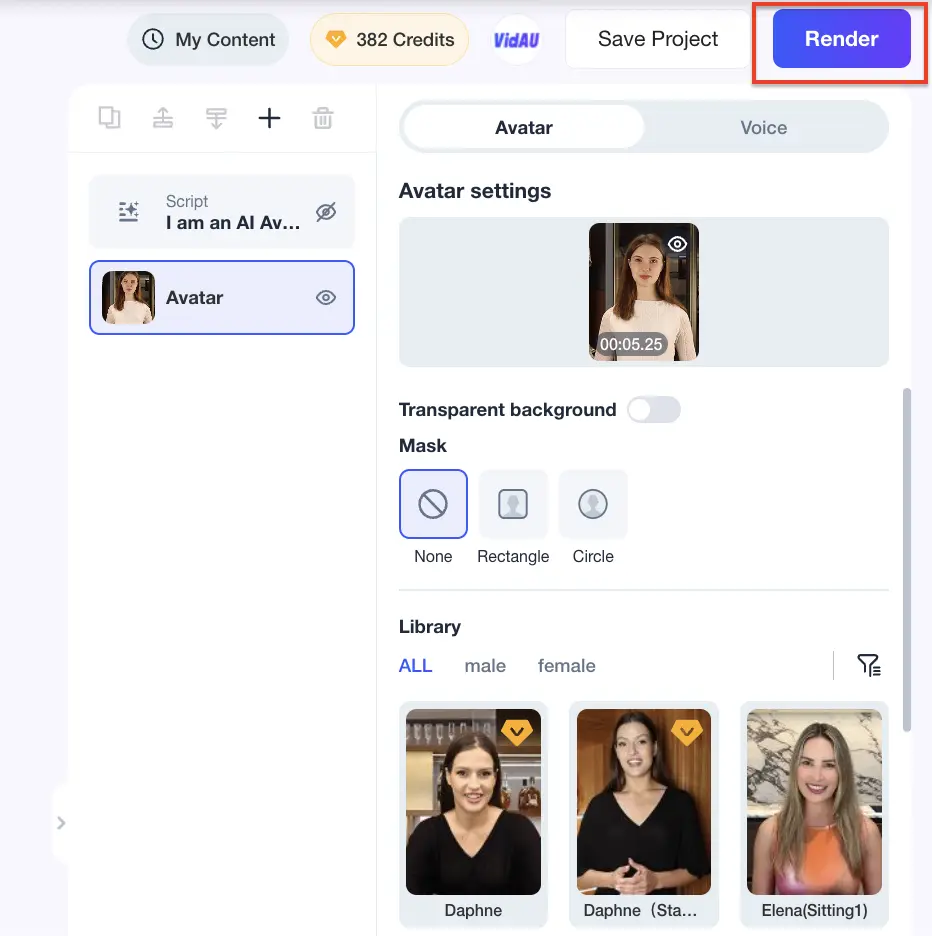
Task: Toggle visibility of the Script layer
Action: [x=326, y=211]
